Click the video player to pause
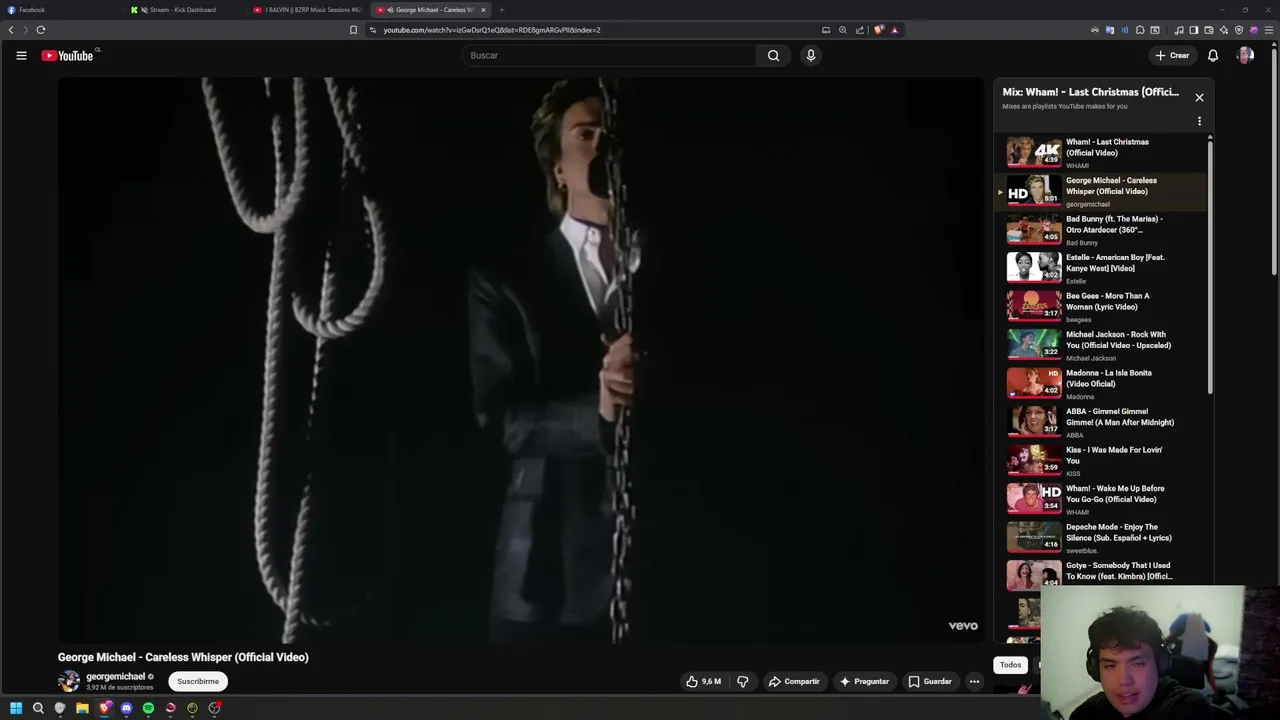 (521, 361)
